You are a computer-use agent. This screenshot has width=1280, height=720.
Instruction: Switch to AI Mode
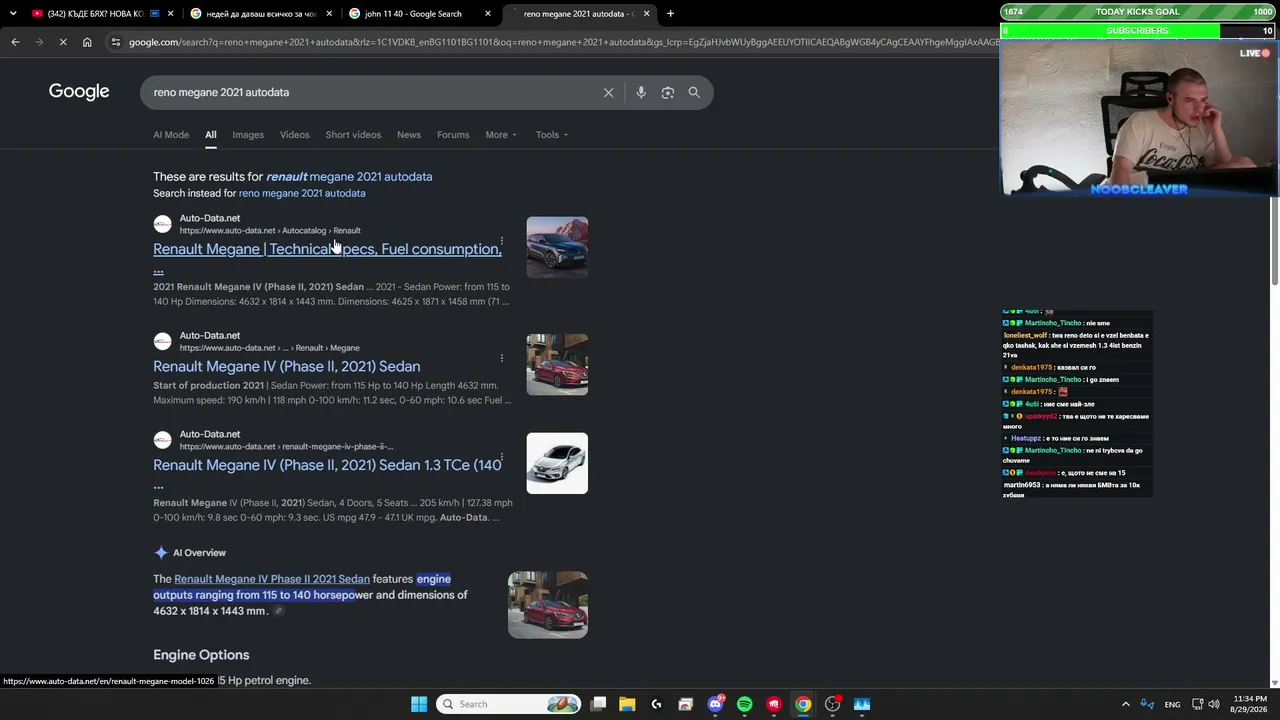pyautogui.click(x=171, y=135)
